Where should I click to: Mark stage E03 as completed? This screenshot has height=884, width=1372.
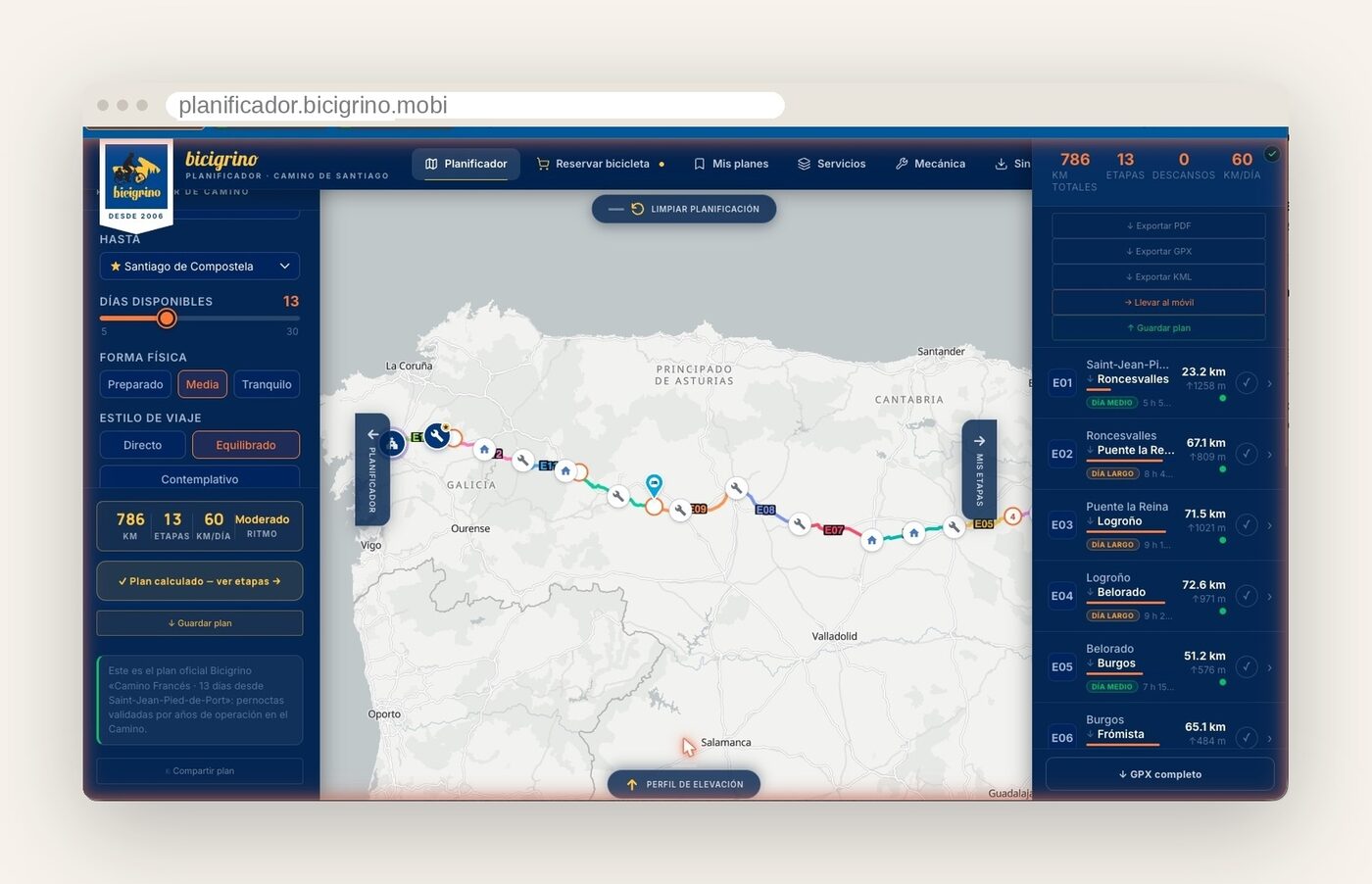tap(1247, 525)
